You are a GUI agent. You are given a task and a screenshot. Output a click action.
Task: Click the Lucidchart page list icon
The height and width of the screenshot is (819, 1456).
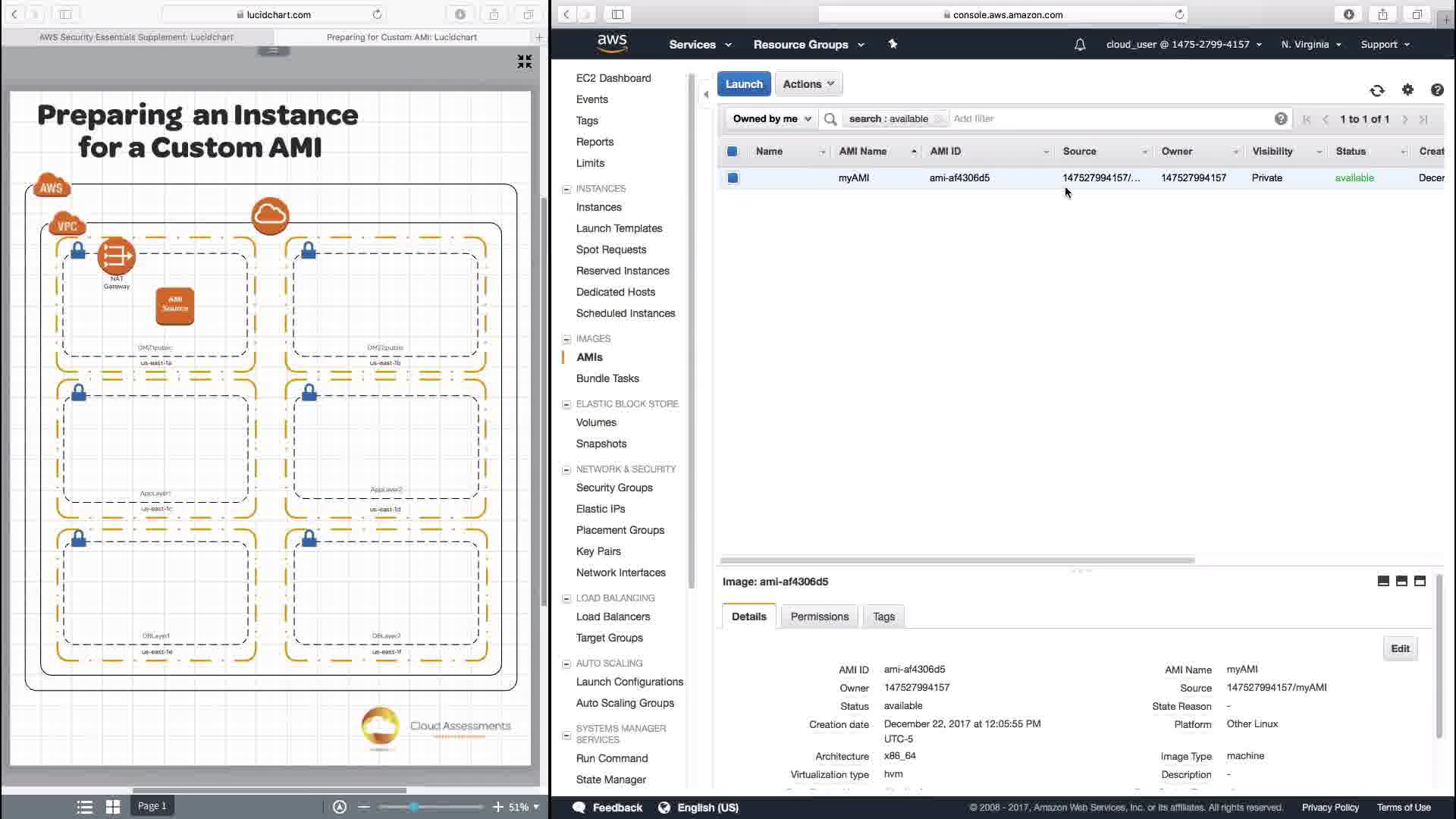tap(85, 807)
